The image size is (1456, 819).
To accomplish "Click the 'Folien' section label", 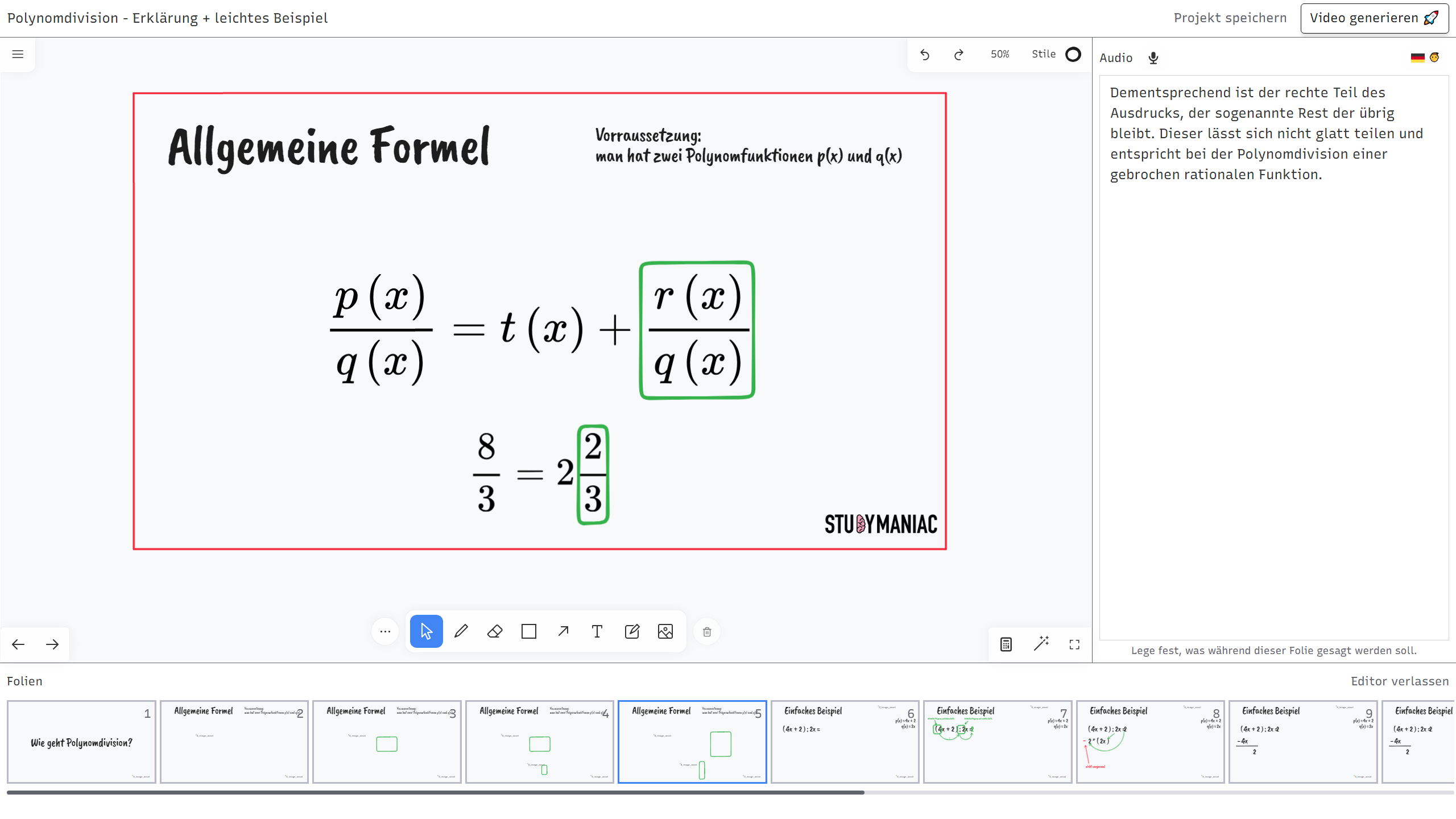I will click(24, 681).
